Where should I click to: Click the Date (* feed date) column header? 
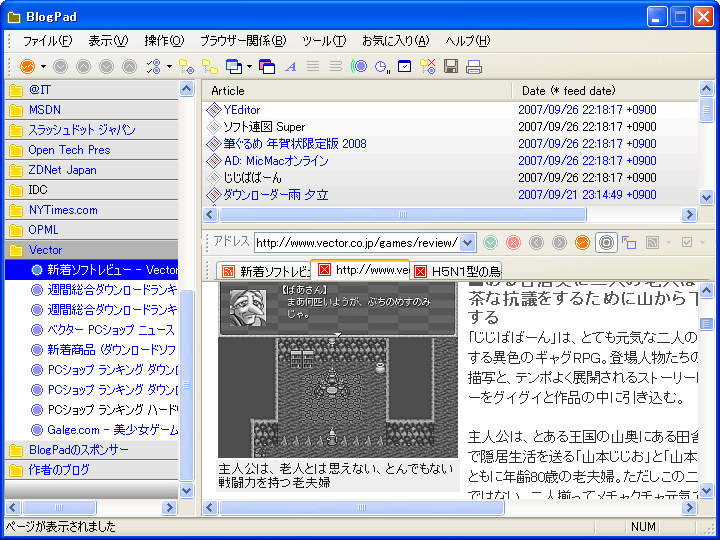tap(605, 91)
